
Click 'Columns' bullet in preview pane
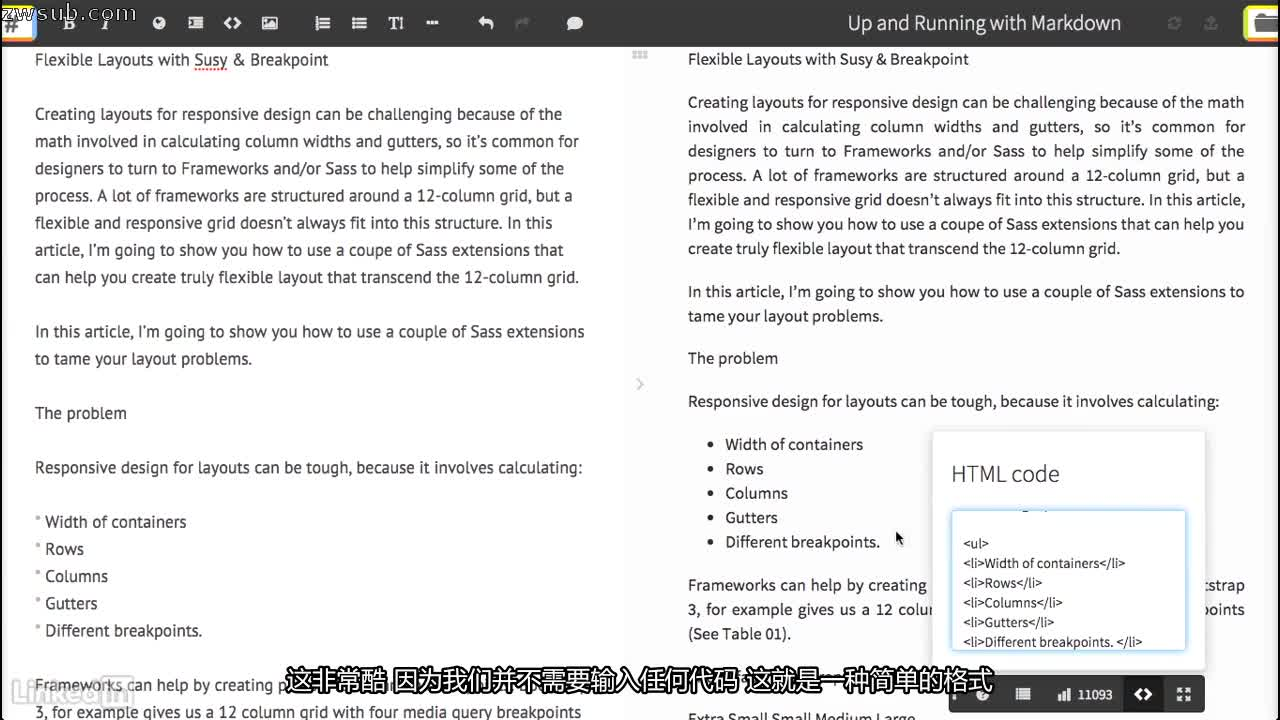click(x=756, y=493)
